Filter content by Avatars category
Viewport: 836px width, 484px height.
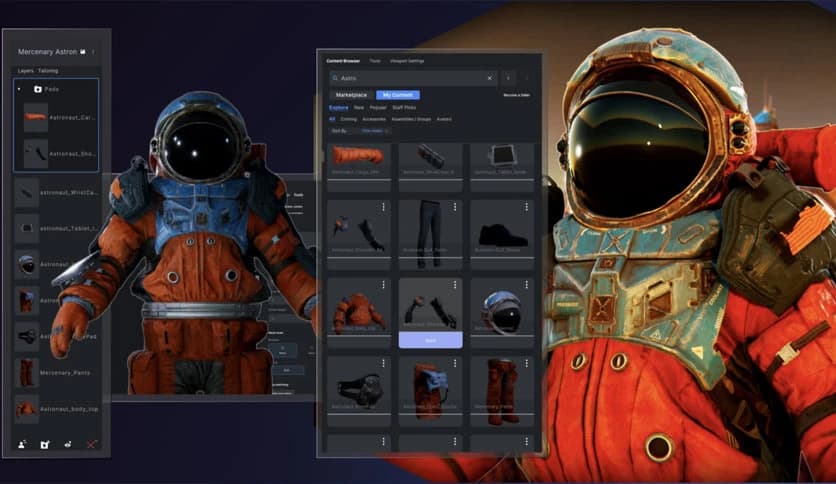444,119
